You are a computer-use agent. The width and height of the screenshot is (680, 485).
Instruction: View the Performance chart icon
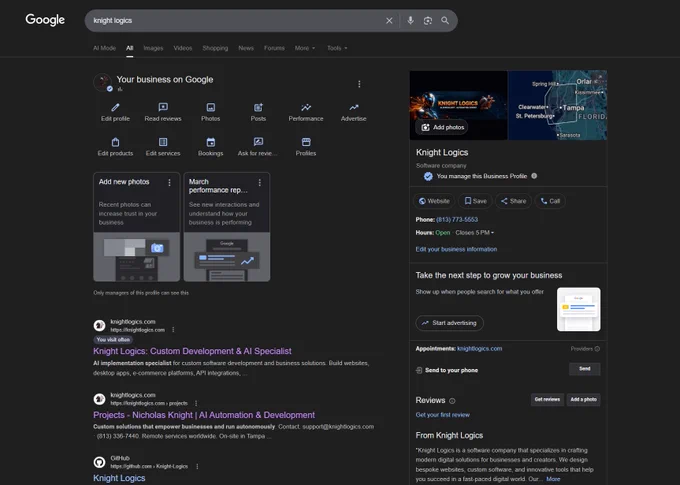(x=306, y=107)
